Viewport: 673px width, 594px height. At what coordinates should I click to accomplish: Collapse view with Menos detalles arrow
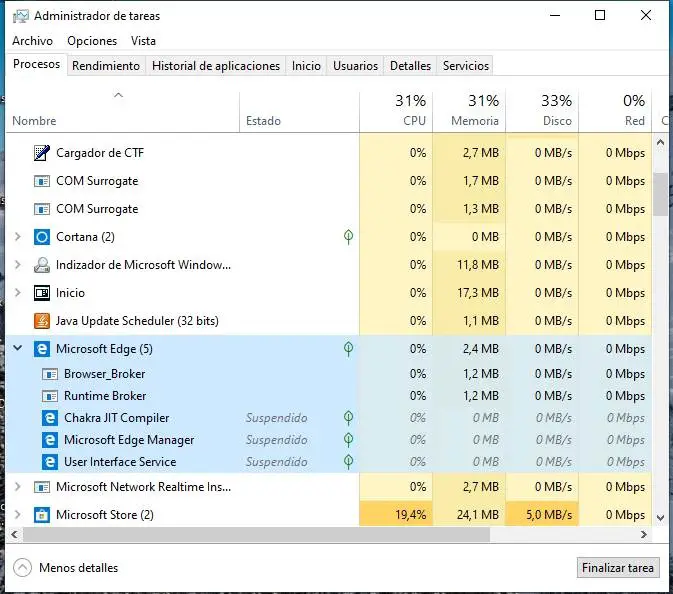click(x=22, y=567)
